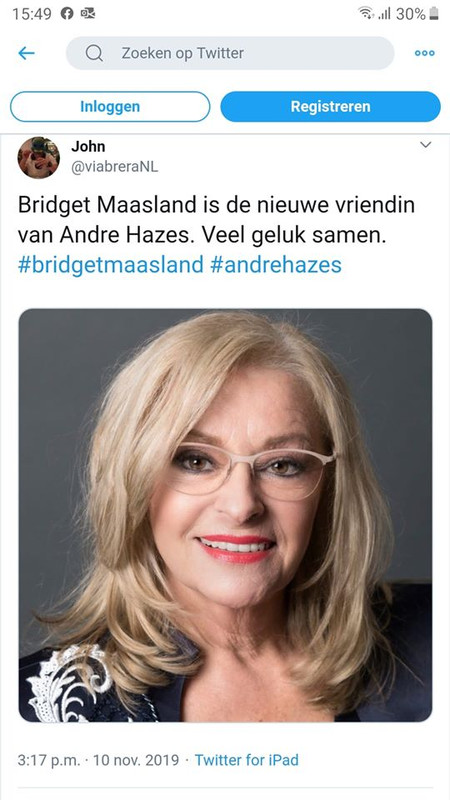Open the three-dots more options menu
450x800 pixels.
[424, 53]
